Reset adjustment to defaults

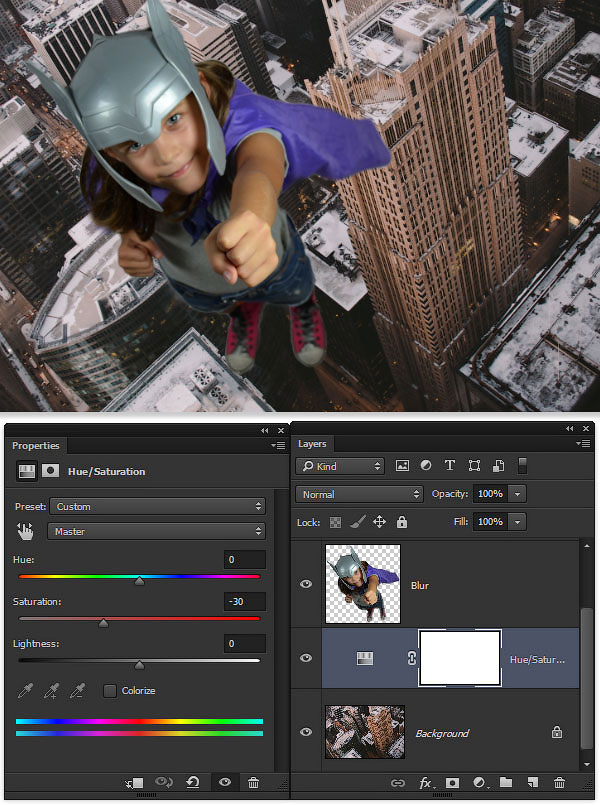coord(193,782)
